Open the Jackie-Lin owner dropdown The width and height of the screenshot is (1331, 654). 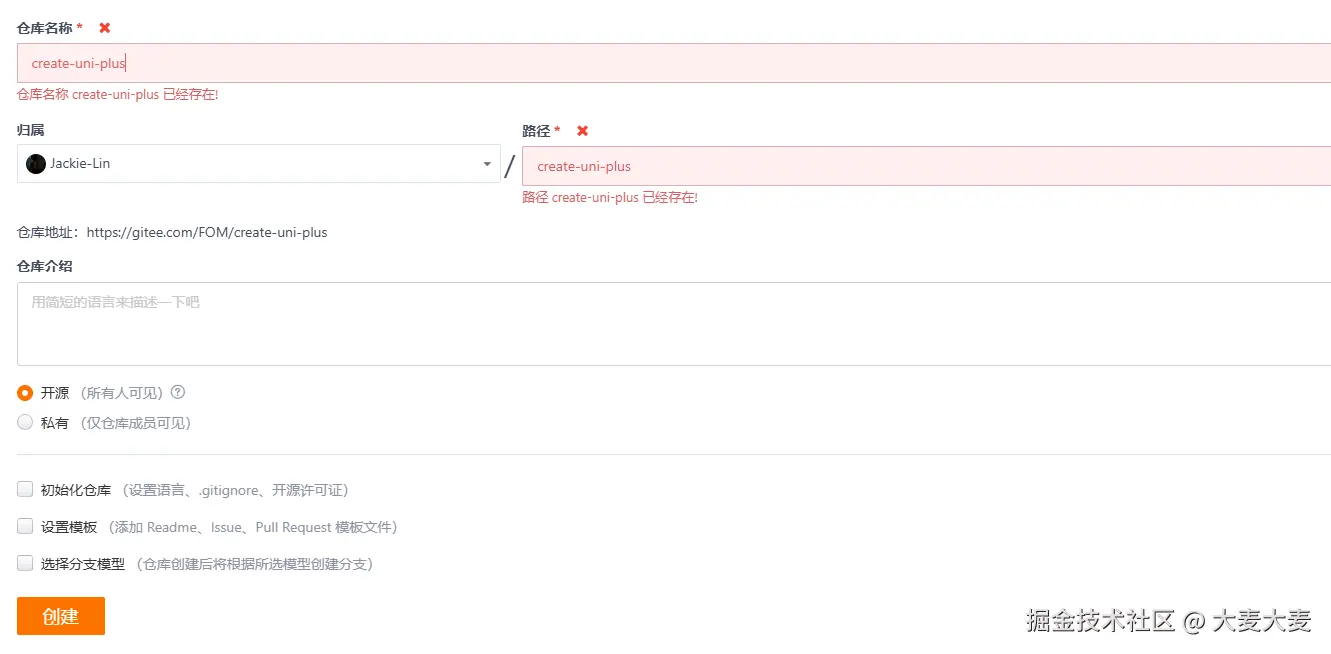(x=259, y=164)
